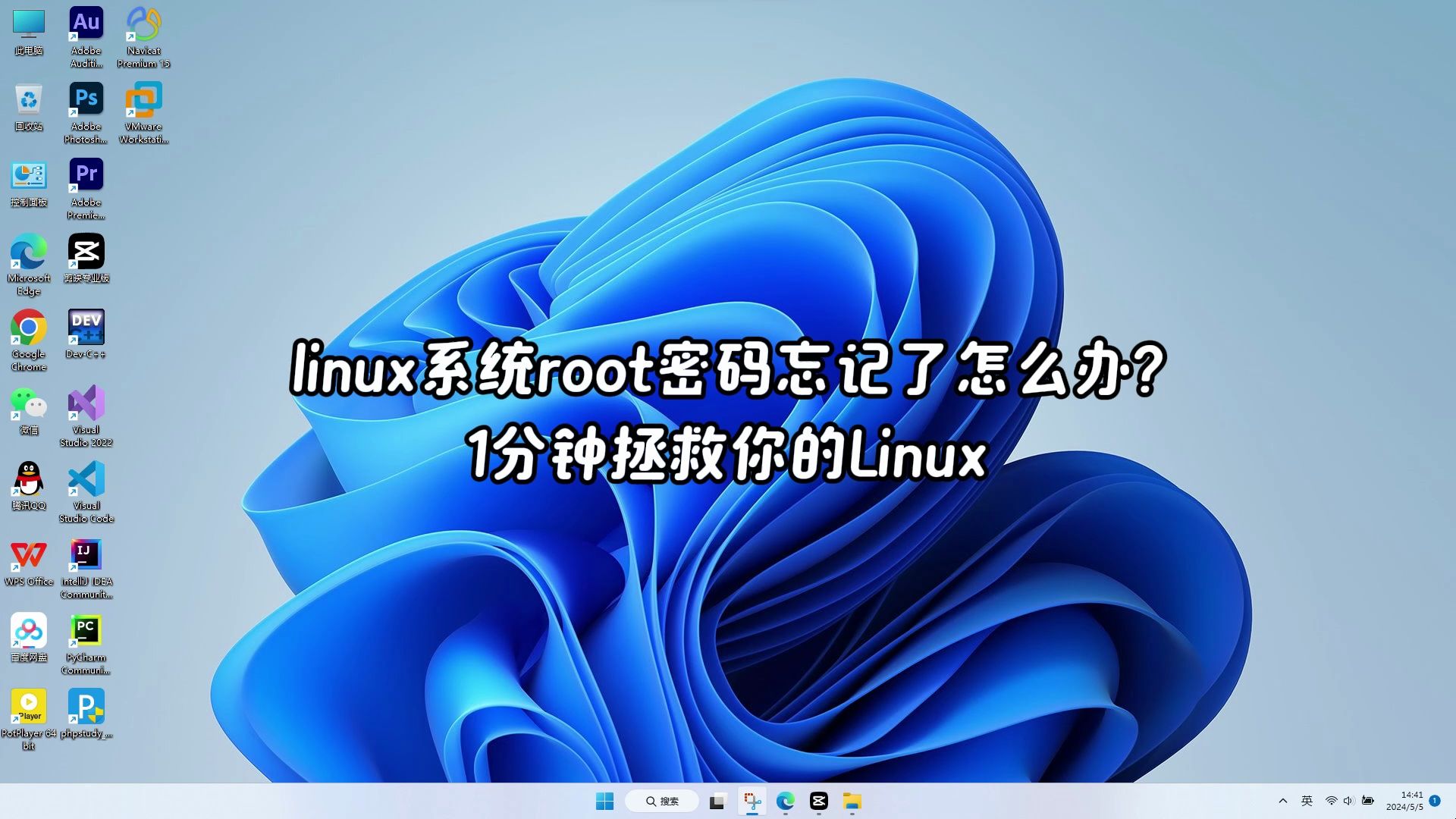Image resolution: width=1456 pixels, height=819 pixels.
Task: Open WPS Office
Action: point(28,554)
